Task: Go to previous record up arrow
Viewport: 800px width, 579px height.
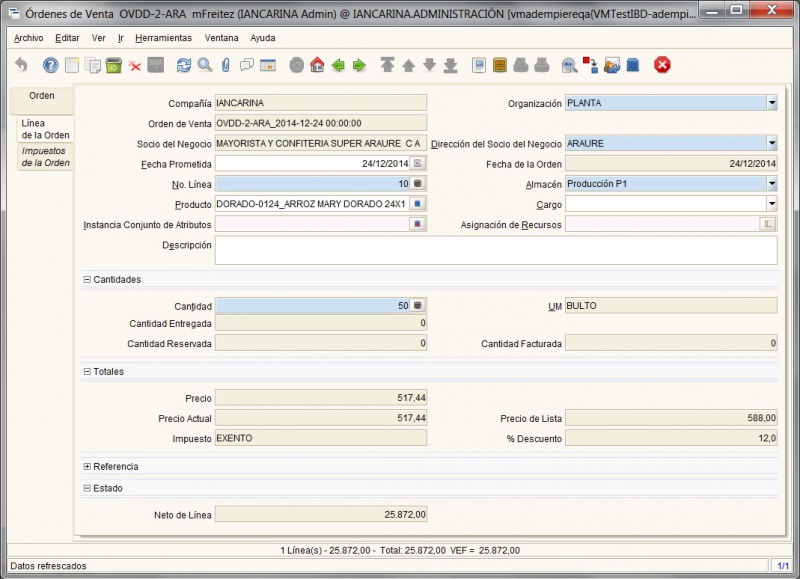Action: click(408, 65)
